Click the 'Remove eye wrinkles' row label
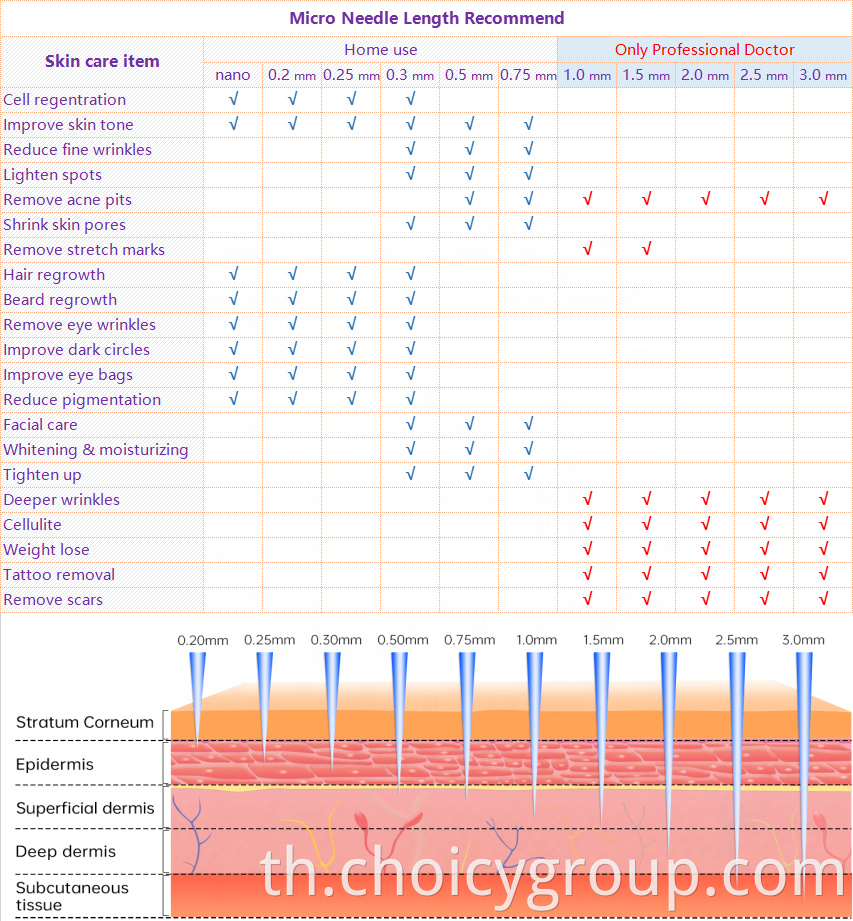Screen dimensions: 853x921 click(79, 325)
